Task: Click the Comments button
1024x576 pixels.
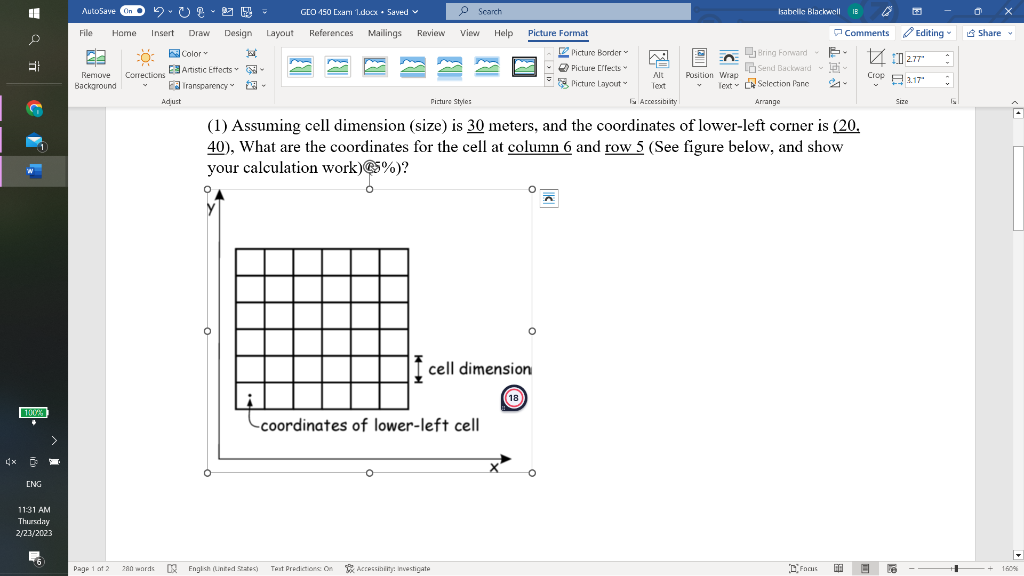Action: click(x=860, y=32)
